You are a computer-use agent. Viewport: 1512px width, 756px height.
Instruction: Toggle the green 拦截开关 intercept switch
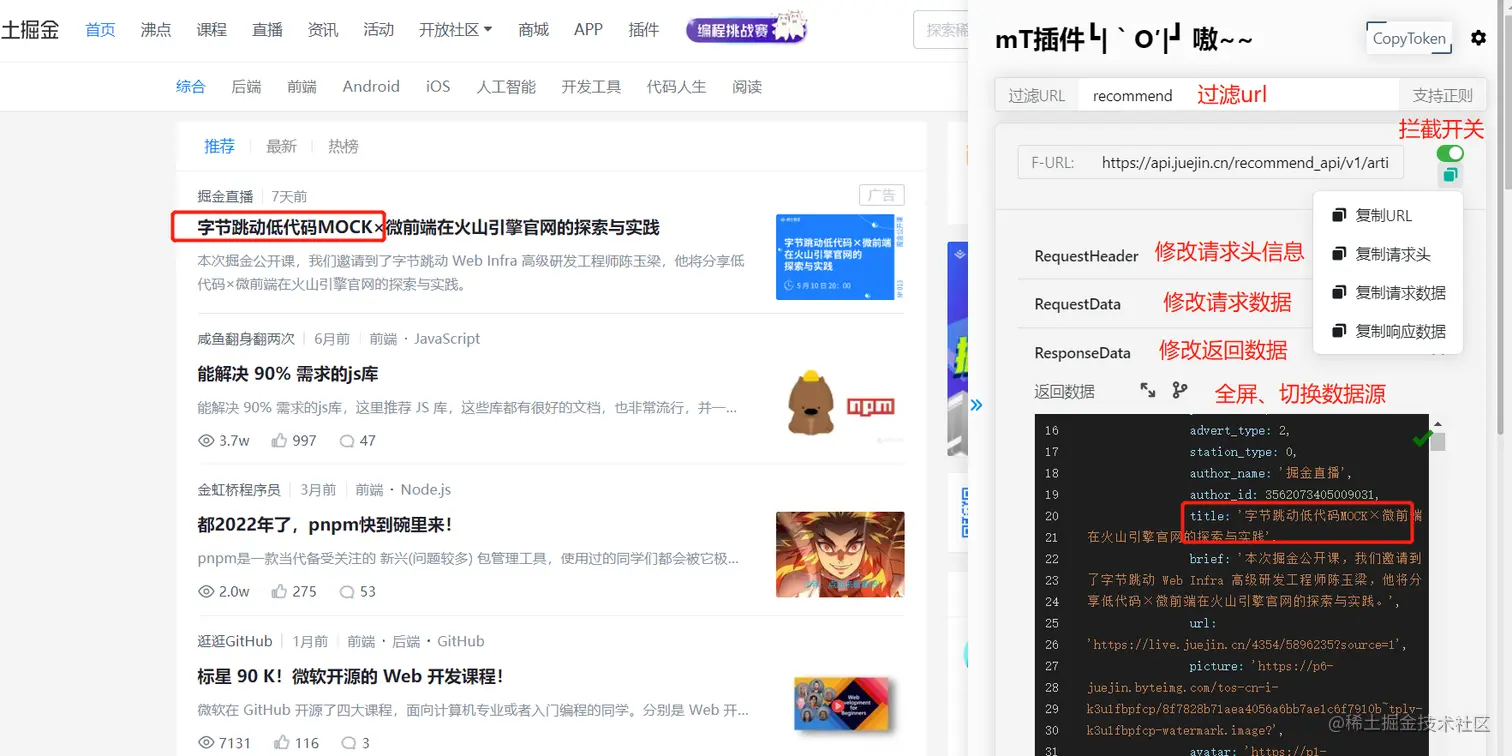pyautogui.click(x=1450, y=153)
